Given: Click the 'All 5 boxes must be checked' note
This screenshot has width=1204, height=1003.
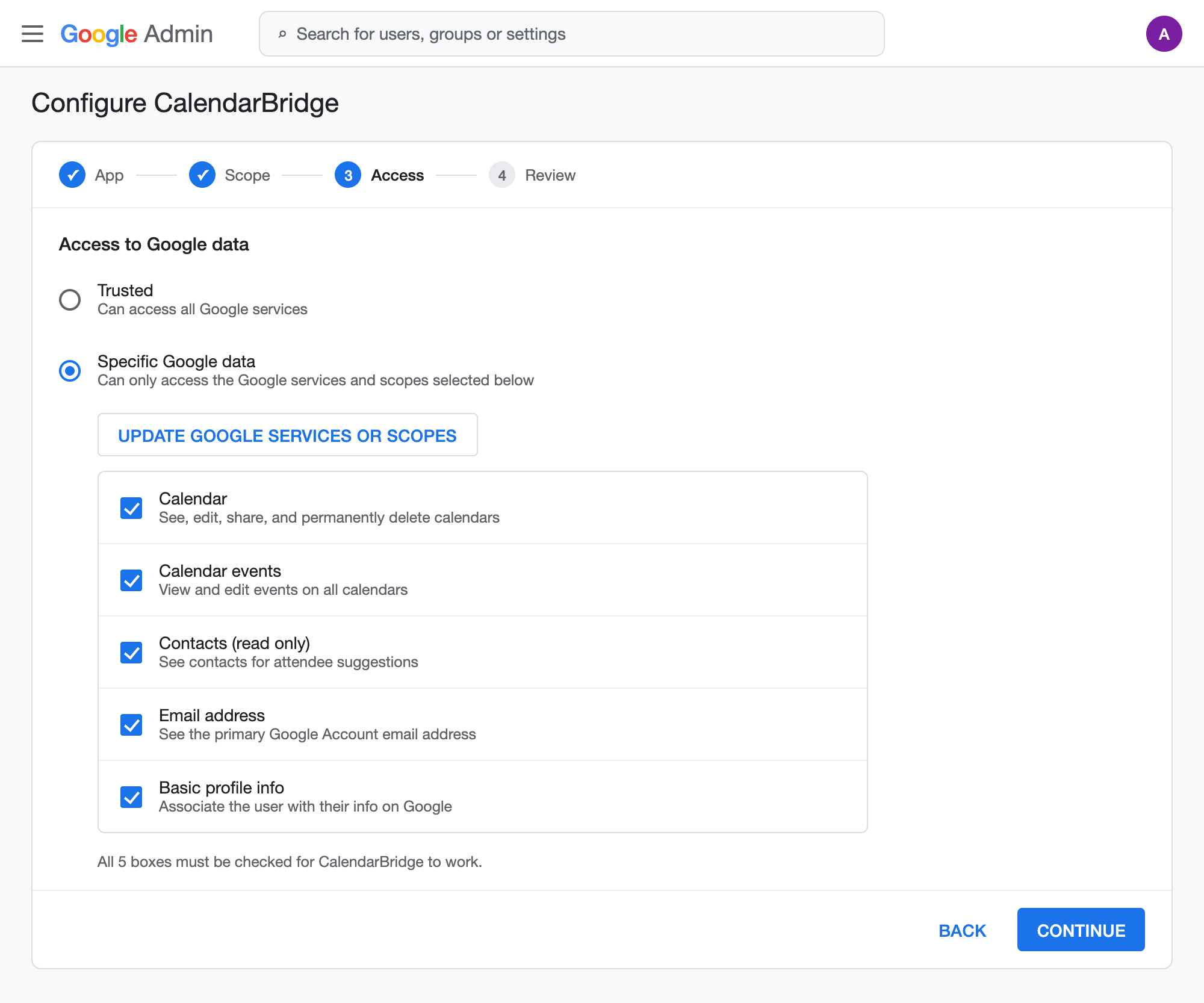Looking at the screenshot, I should 290,862.
